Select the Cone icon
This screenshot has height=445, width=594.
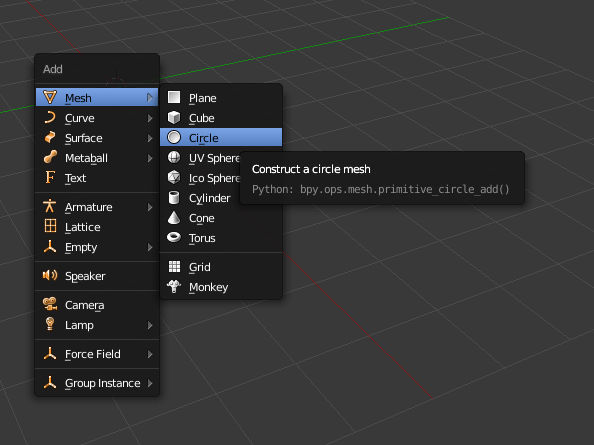(174, 217)
